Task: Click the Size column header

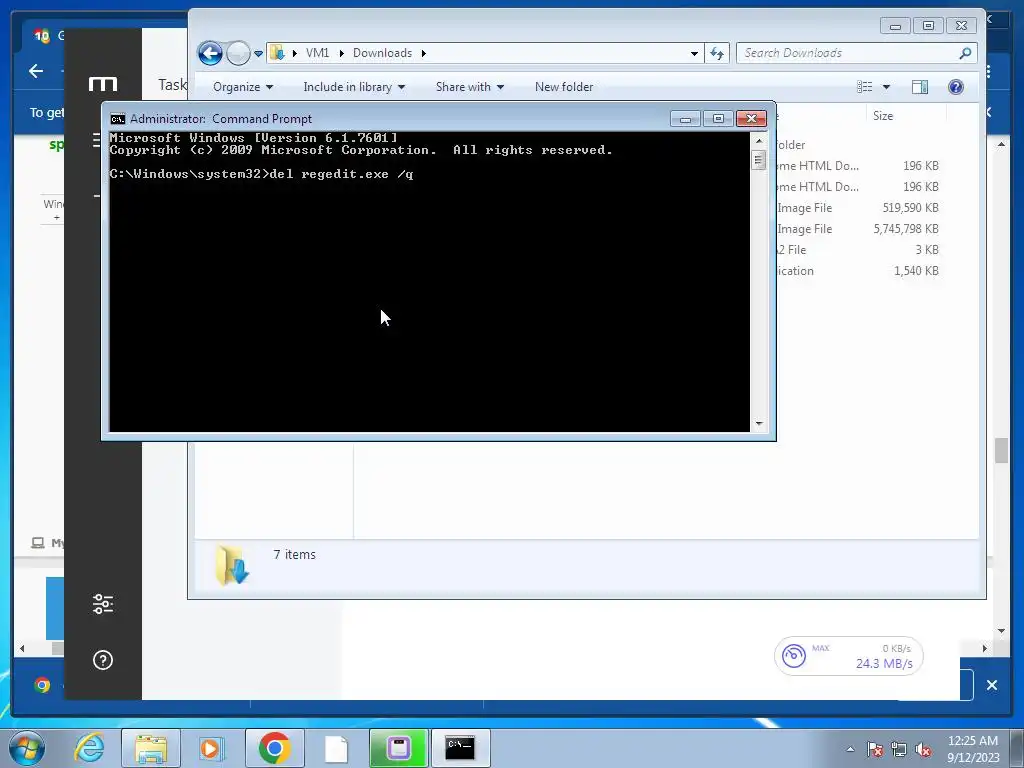Action: click(x=883, y=116)
